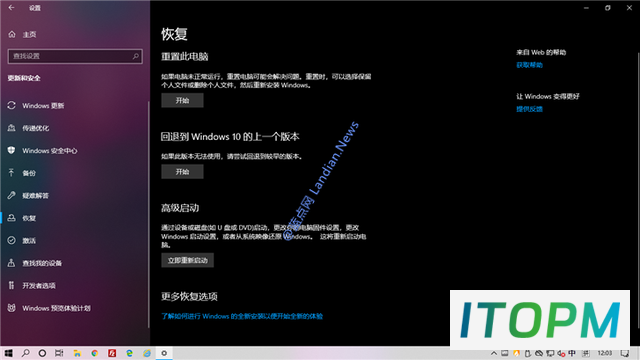Open 提供反馈 link
Image resolution: width=640 pixels, height=360 pixels.
click(529, 109)
